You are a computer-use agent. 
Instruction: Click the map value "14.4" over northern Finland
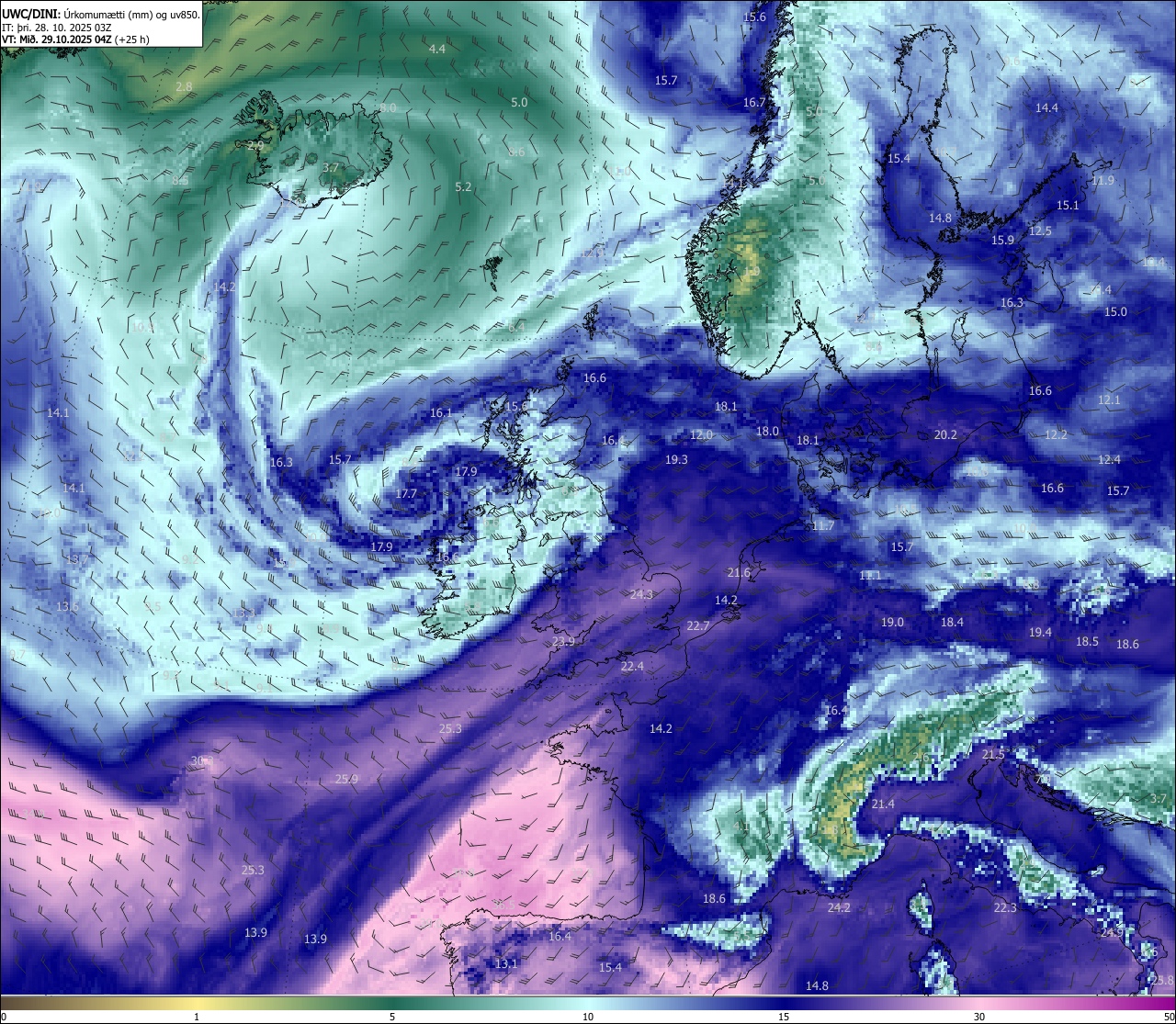[x=1046, y=107]
